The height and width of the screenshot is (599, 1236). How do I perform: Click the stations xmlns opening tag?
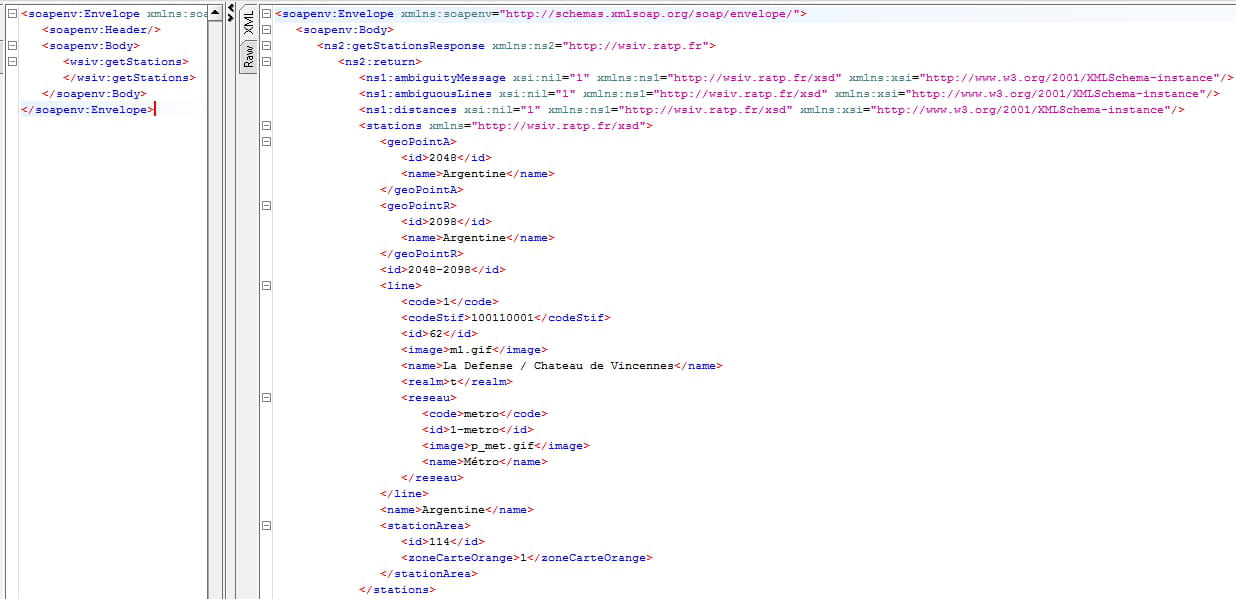[x=506, y=126]
